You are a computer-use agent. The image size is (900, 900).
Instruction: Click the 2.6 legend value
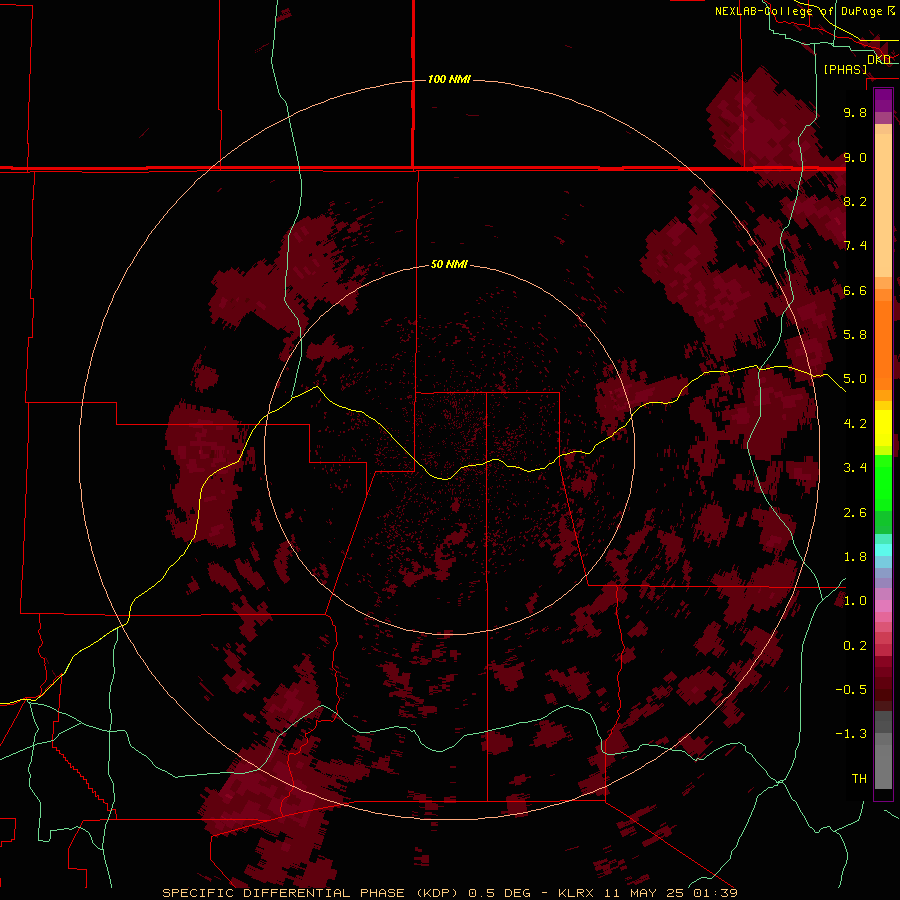855,513
